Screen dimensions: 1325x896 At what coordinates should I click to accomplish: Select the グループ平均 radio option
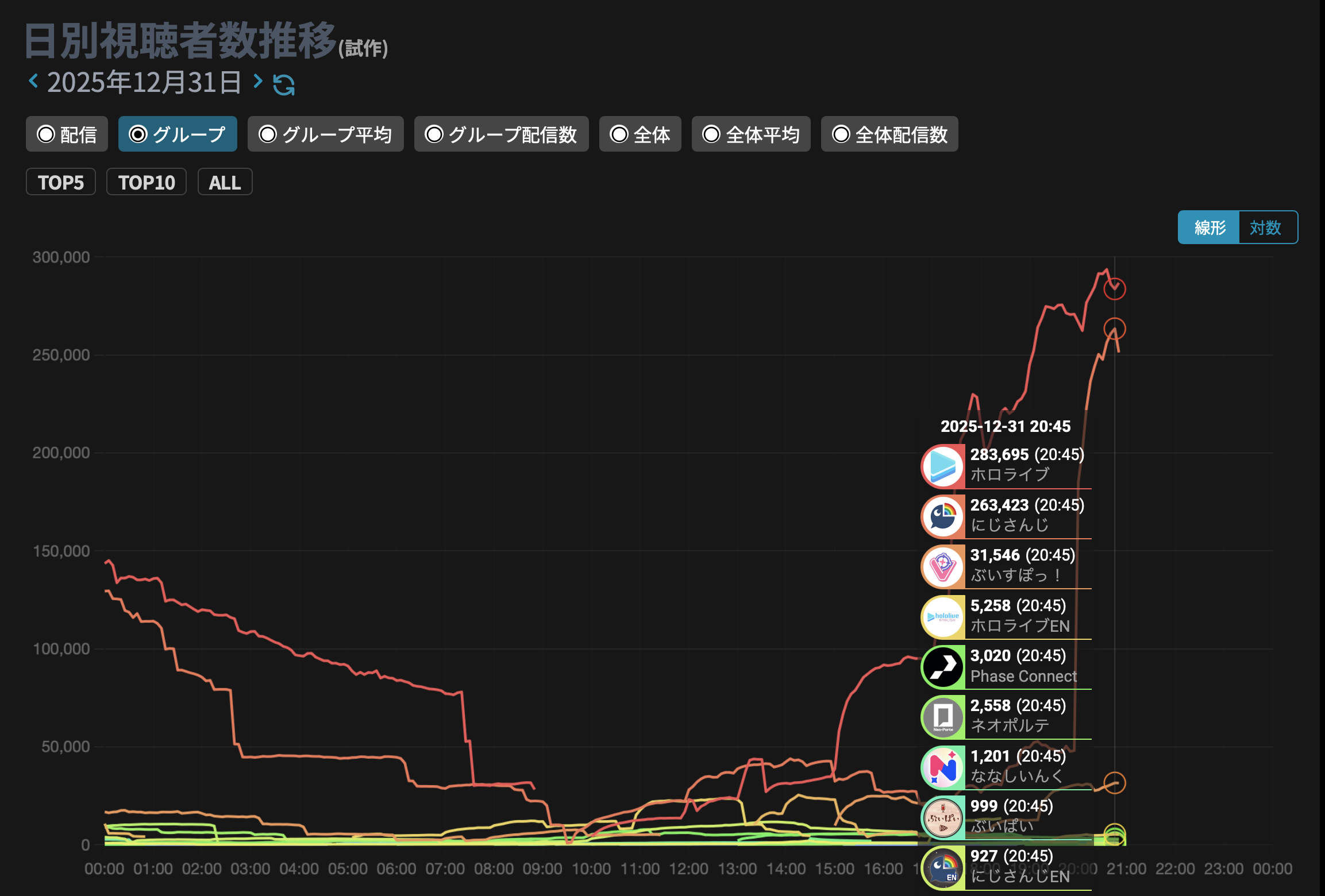point(325,134)
